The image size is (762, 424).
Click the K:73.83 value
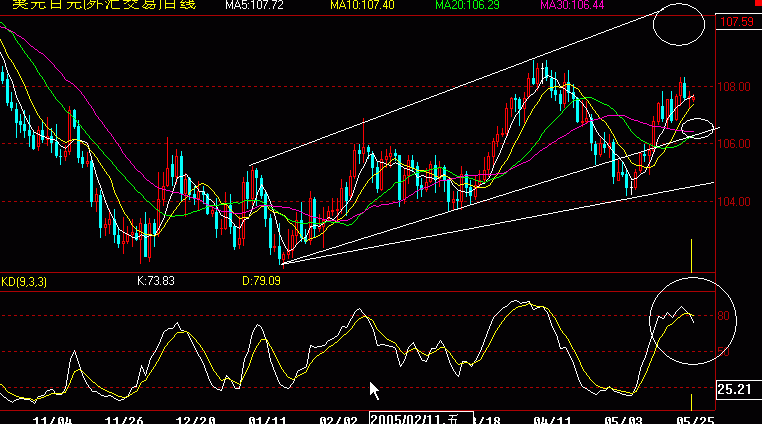coord(156,281)
